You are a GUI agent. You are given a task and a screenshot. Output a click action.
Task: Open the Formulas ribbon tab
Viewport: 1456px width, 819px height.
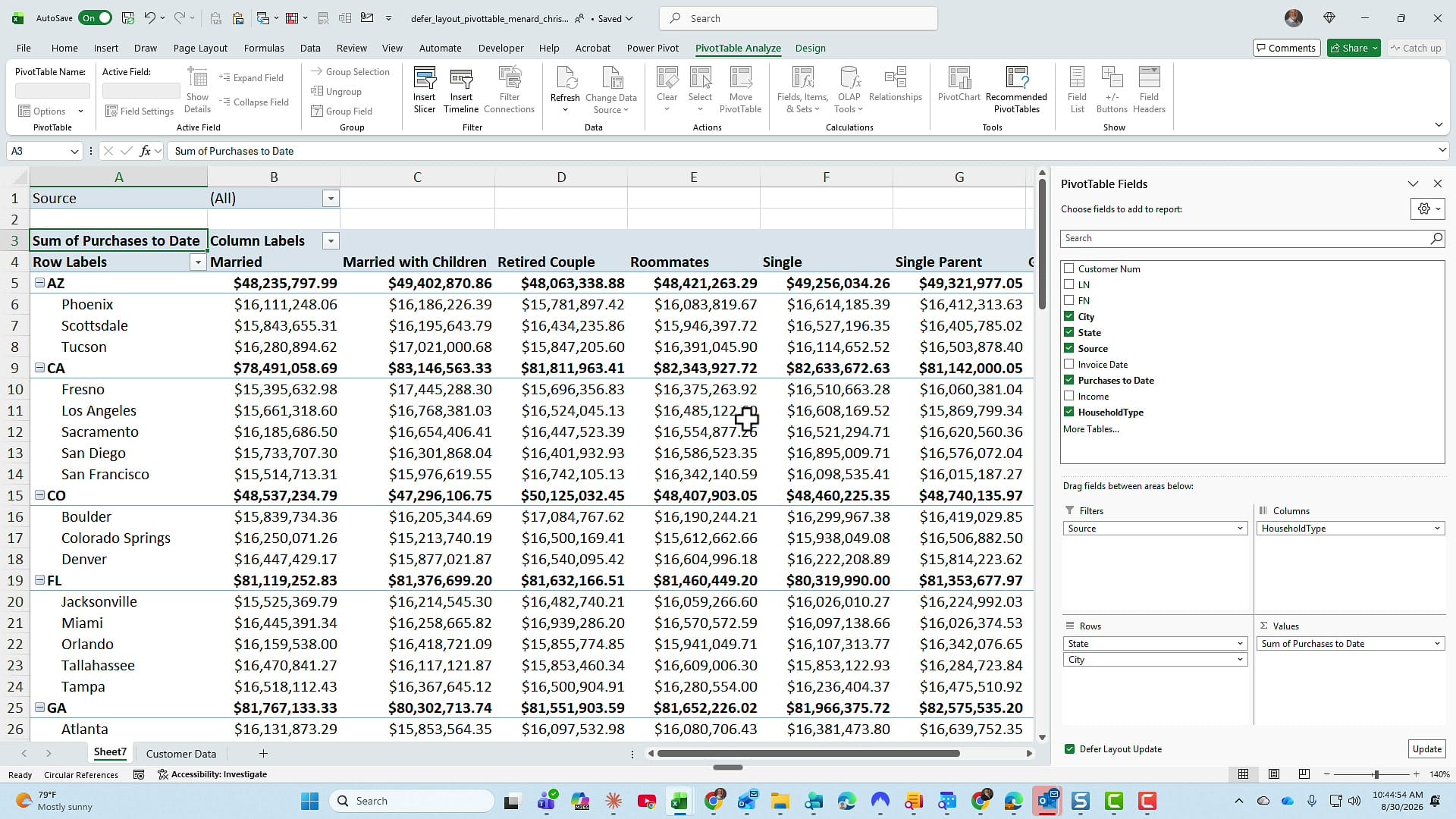click(264, 48)
